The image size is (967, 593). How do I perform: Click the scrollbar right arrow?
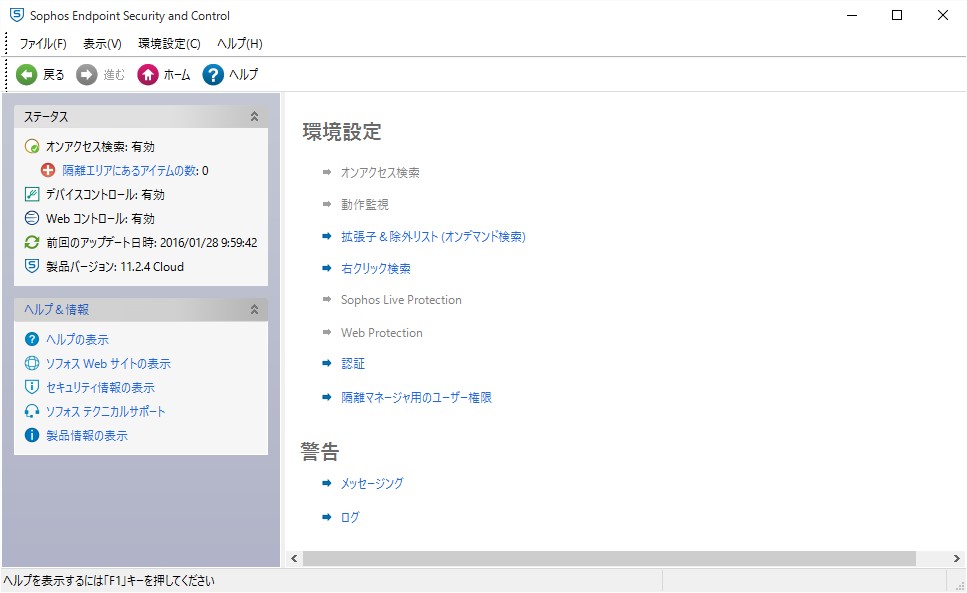(x=957, y=558)
